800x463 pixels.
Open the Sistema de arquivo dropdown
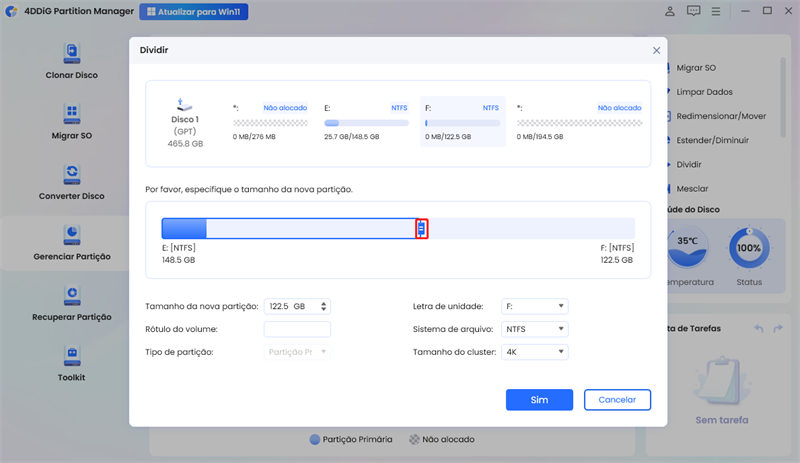(536, 329)
